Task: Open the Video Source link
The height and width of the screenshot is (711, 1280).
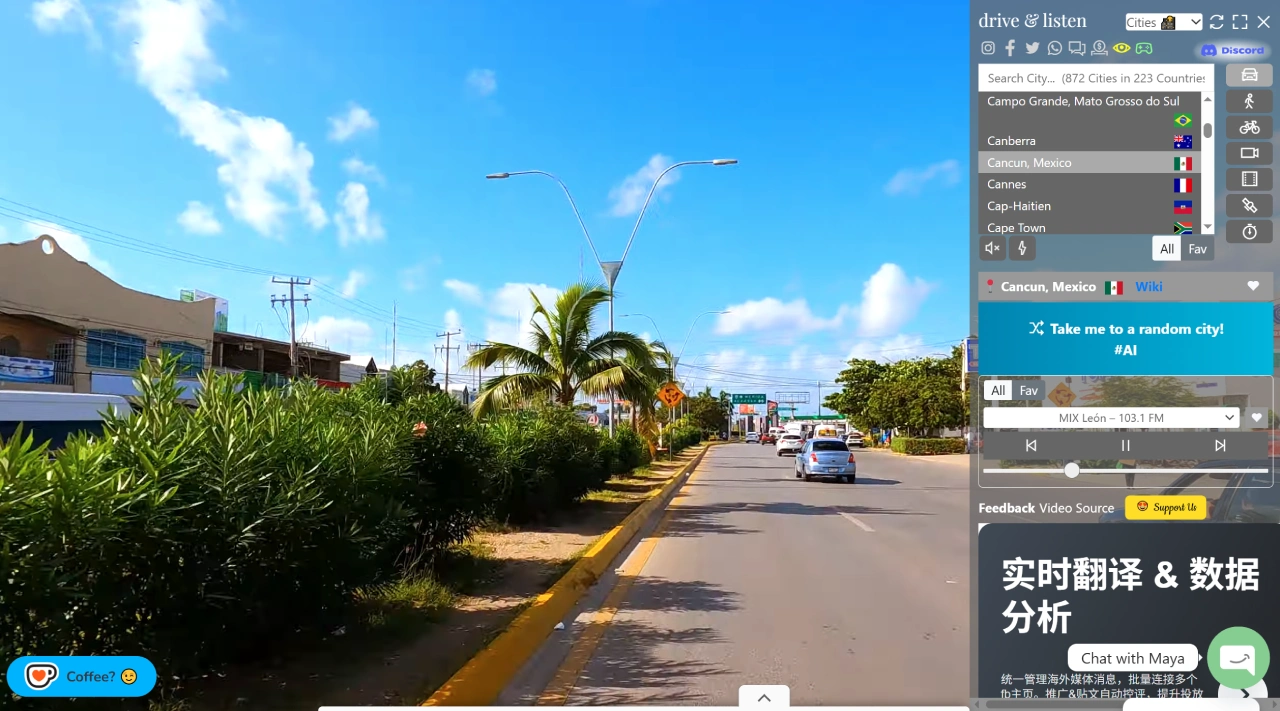Action: coord(1076,508)
